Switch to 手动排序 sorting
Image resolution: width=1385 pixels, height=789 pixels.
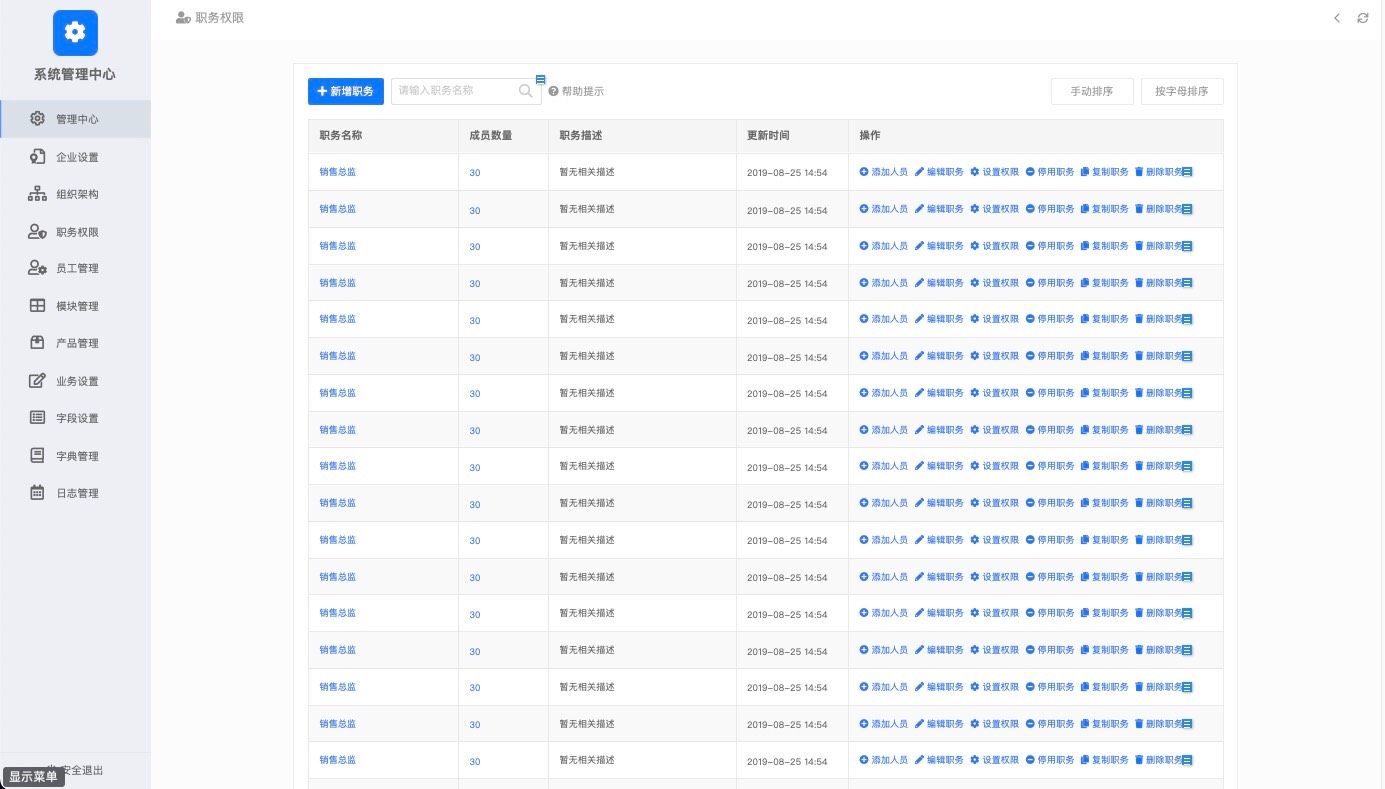[1091, 91]
